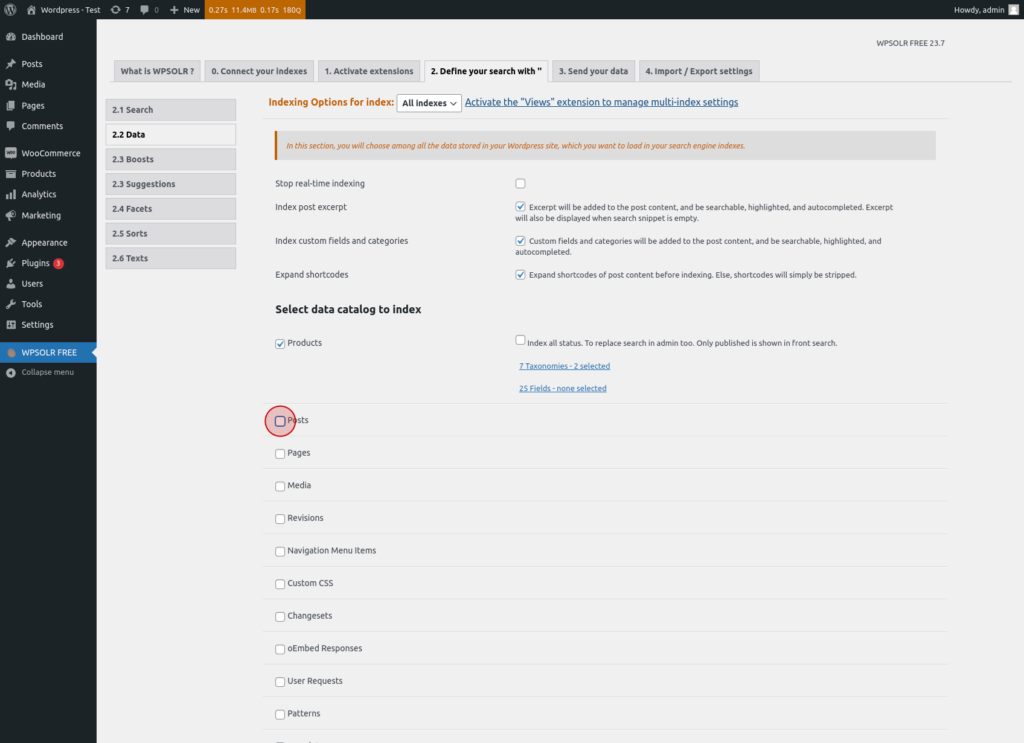Click the Appearance paintbrush icon
Screen dimensions: 1024x743
[x=10, y=242]
